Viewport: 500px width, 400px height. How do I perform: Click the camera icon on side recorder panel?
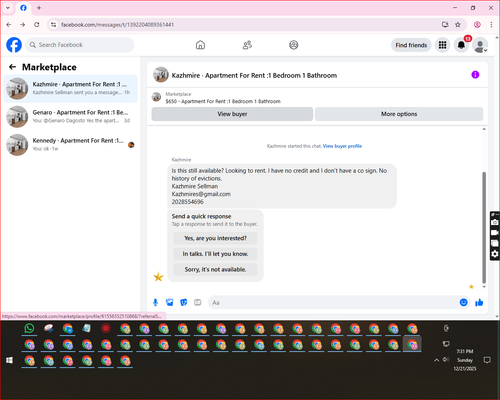[495, 223]
